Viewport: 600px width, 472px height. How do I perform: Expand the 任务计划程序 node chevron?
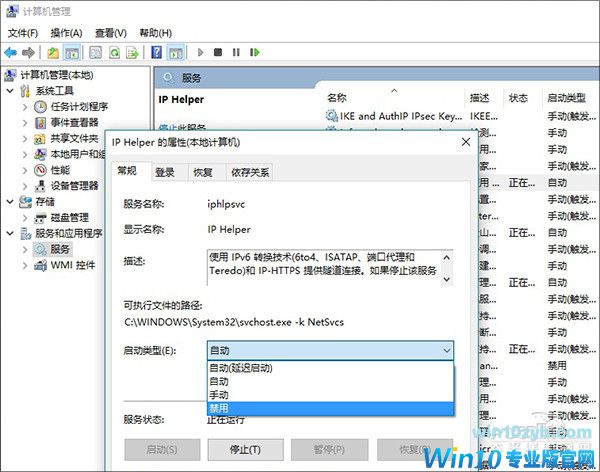[25, 106]
